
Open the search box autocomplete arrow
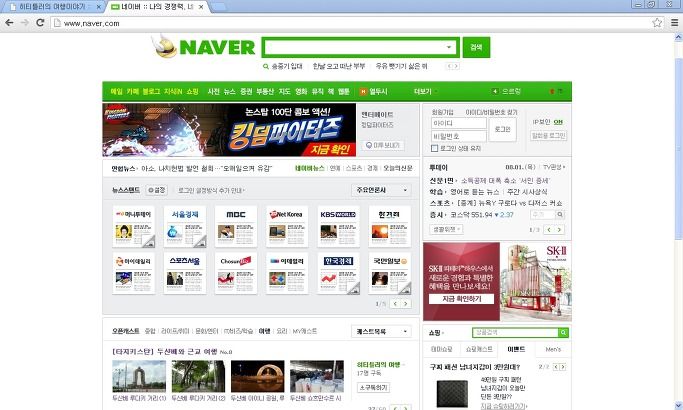click(x=449, y=47)
